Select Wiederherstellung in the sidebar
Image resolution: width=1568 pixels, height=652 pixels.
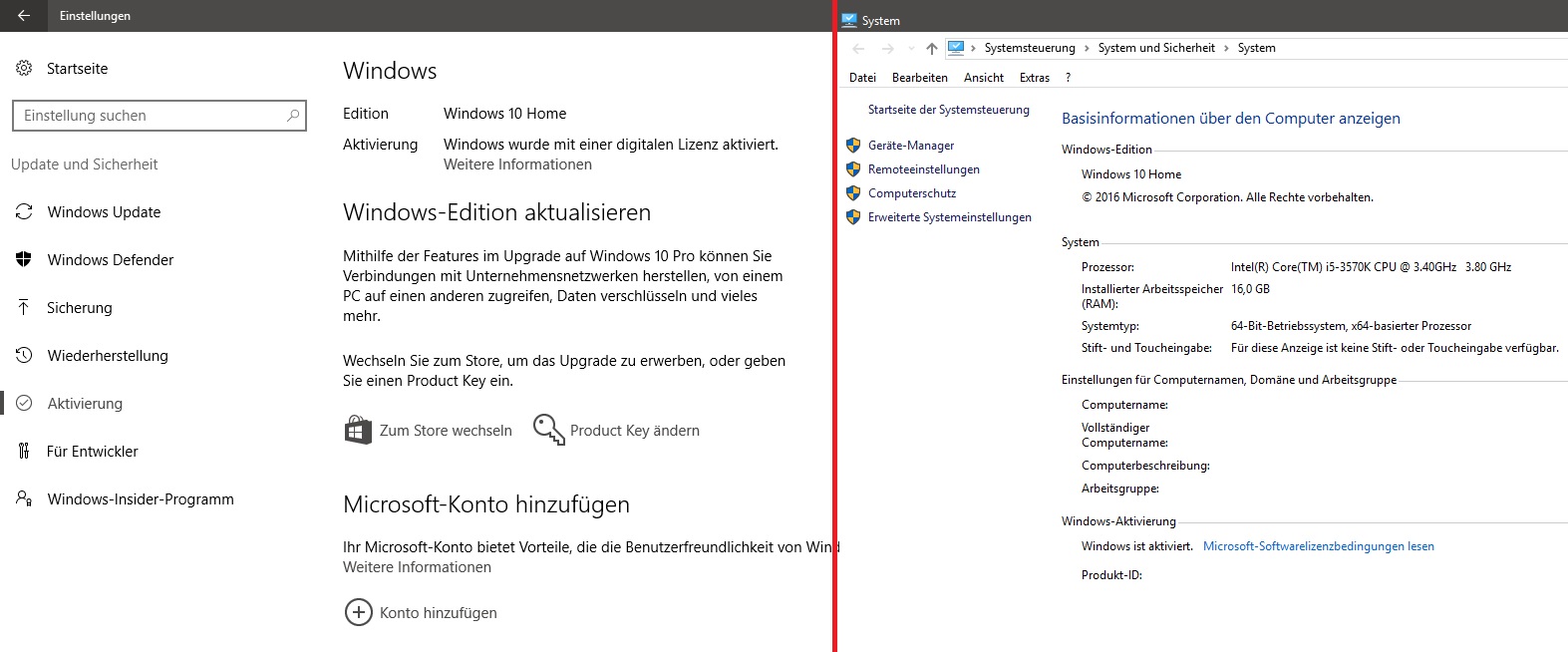[x=108, y=356]
